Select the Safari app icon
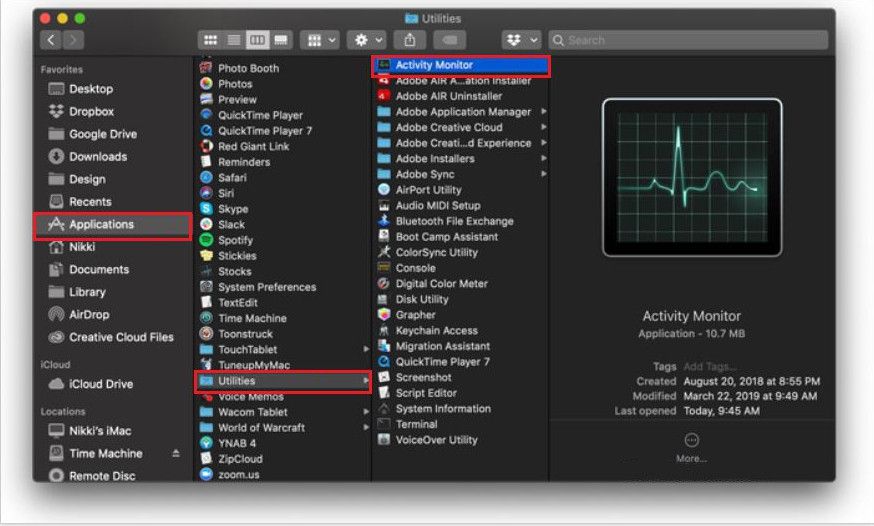 [x=206, y=178]
